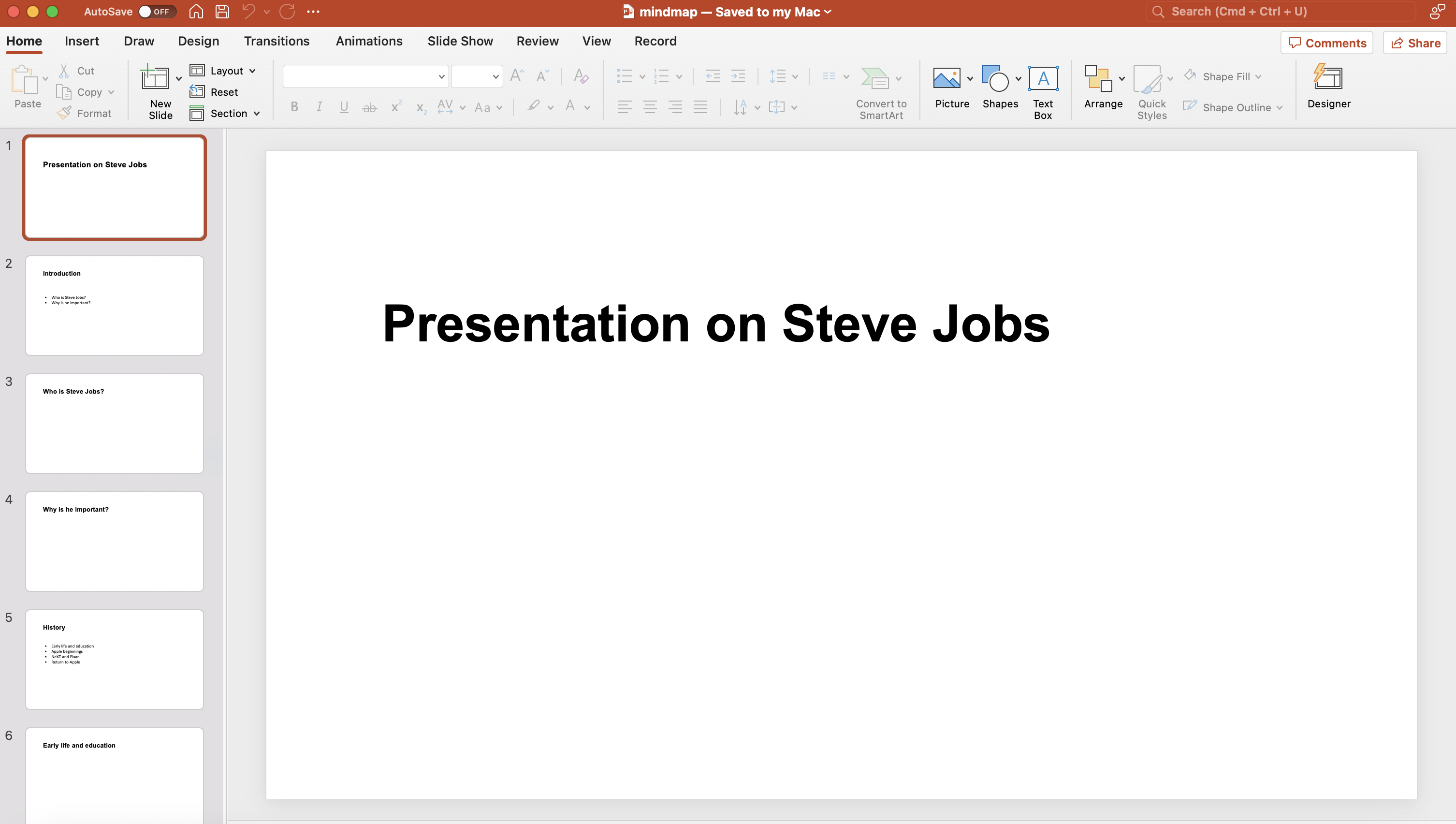The height and width of the screenshot is (824, 1456).
Task: Switch to the Design tab
Action: pyautogui.click(x=199, y=41)
